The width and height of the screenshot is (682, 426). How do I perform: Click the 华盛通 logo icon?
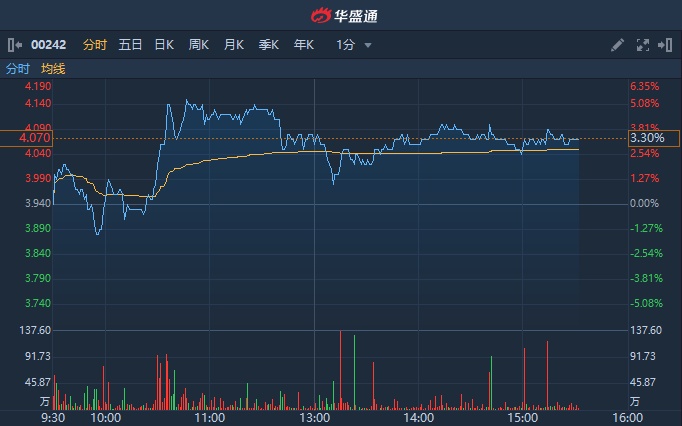(x=320, y=15)
